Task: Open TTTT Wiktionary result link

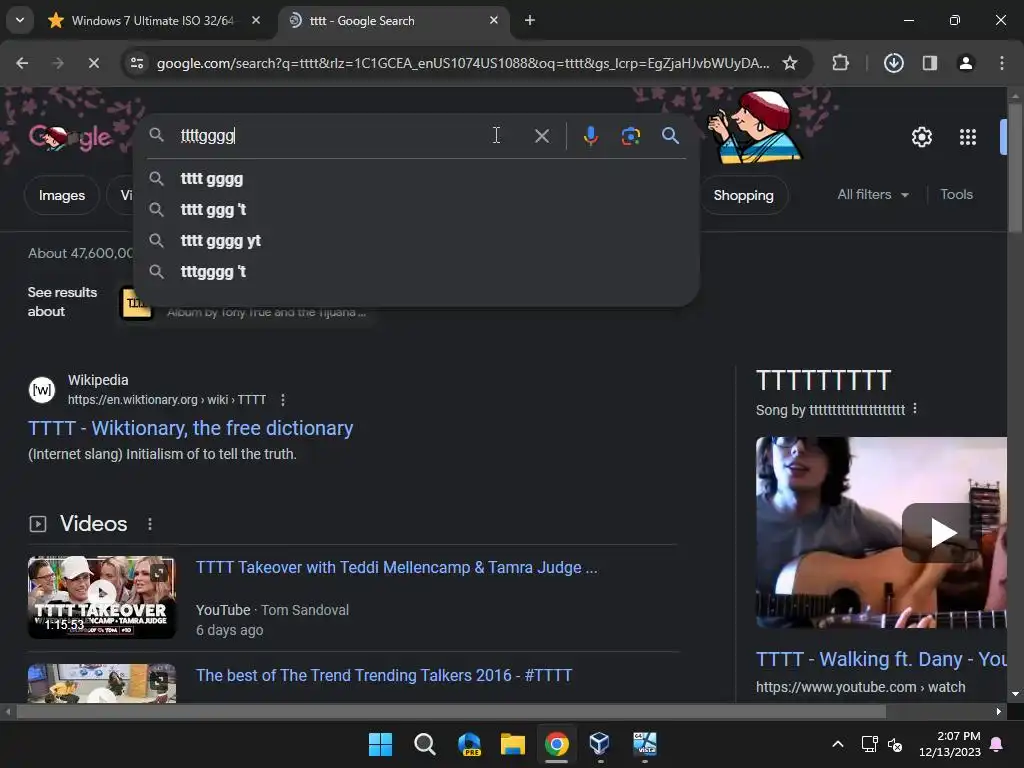Action: 191,428
